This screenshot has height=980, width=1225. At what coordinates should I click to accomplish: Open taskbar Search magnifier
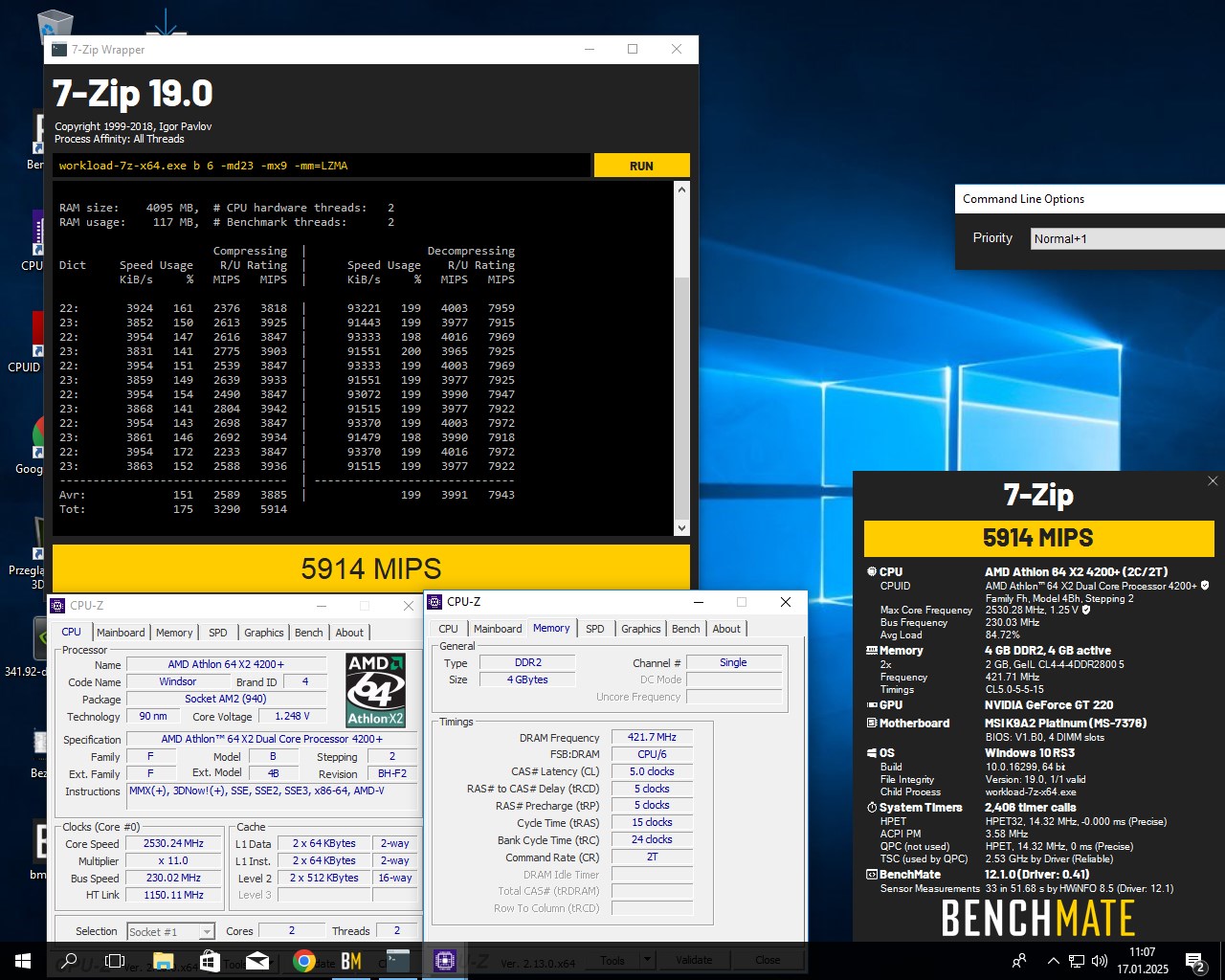coord(69,961)
